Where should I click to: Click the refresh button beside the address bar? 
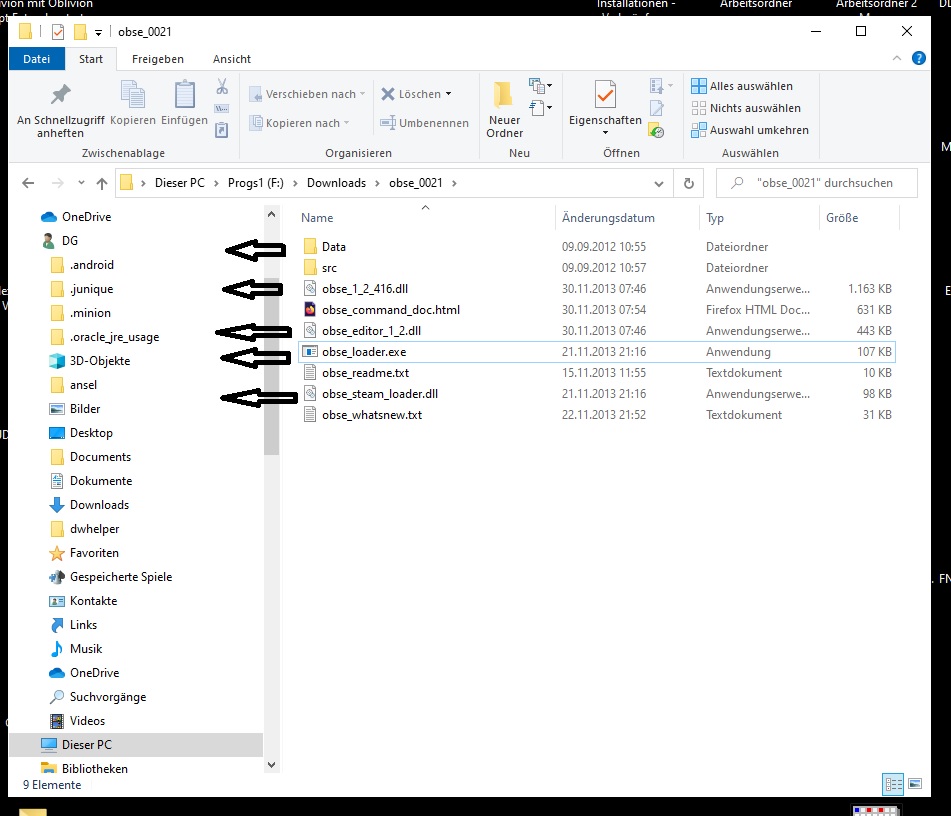tap(688, 184)
